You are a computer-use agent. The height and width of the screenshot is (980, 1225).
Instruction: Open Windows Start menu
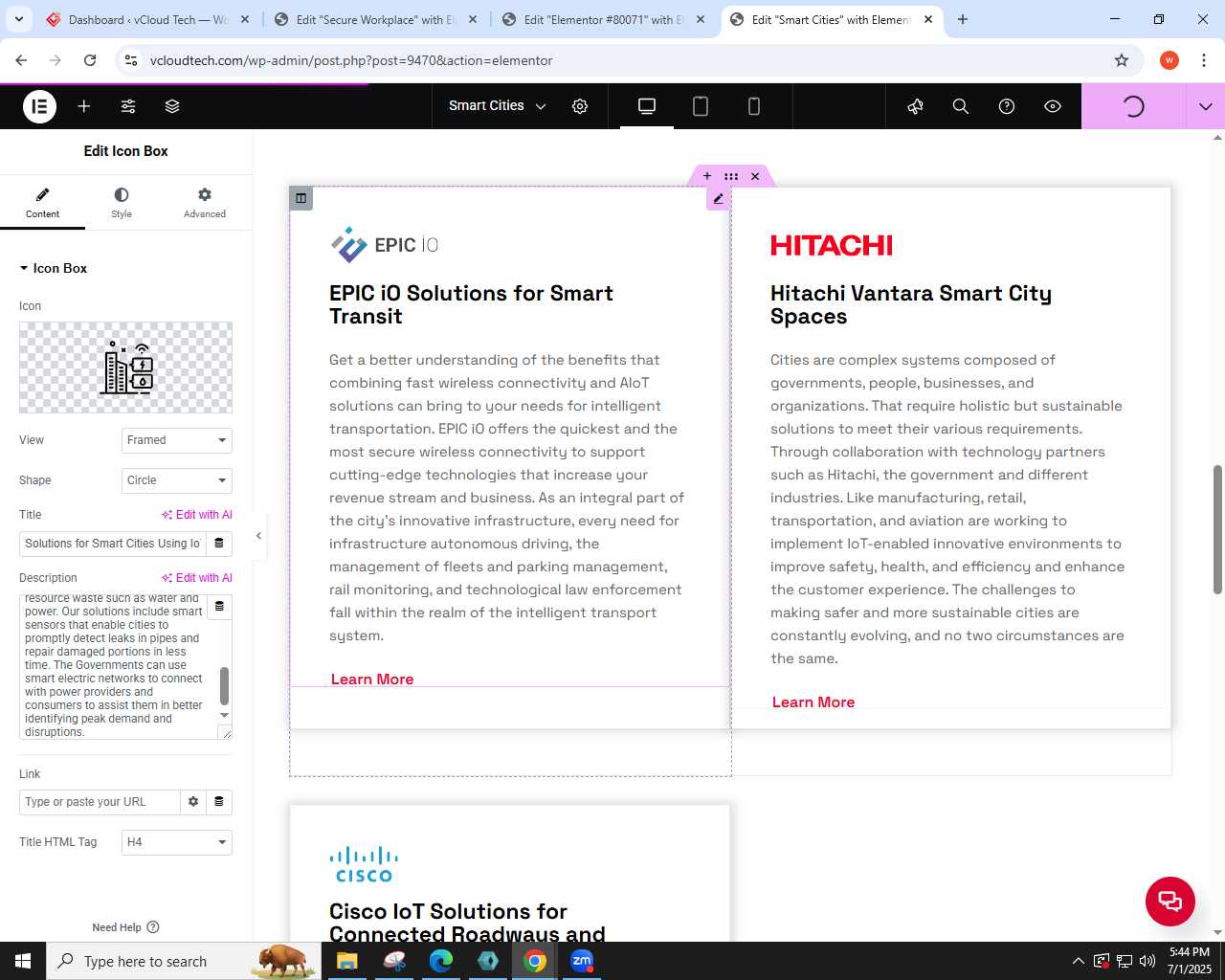tap(23, 961)
